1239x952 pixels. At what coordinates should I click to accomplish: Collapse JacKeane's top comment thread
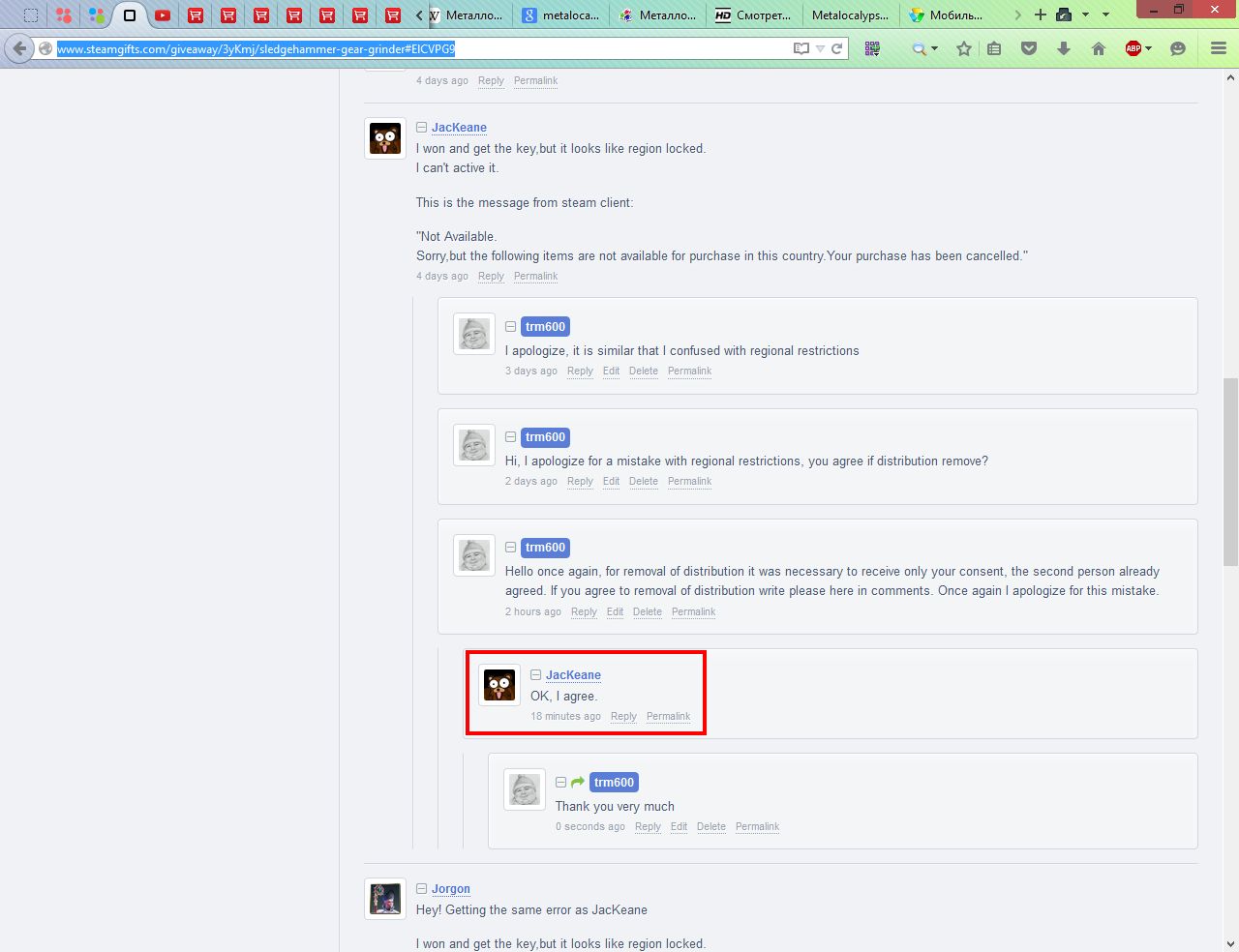pyautogui.click(x=422, y=128)
